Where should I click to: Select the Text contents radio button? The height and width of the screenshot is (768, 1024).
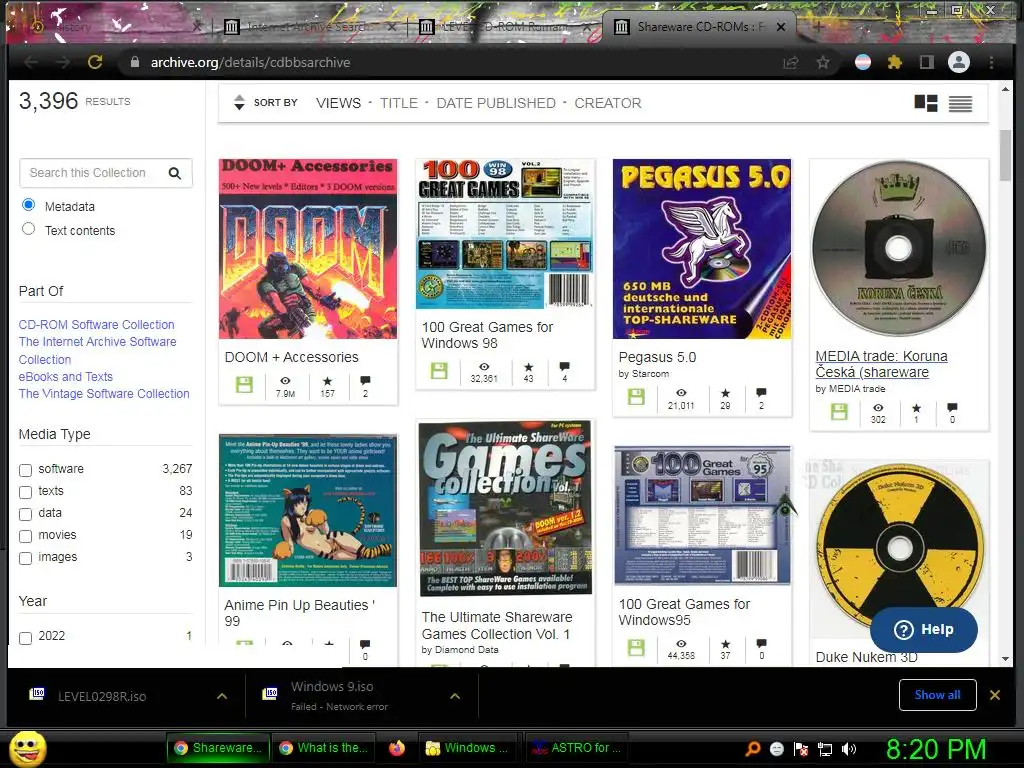click(x=28, y=229)
